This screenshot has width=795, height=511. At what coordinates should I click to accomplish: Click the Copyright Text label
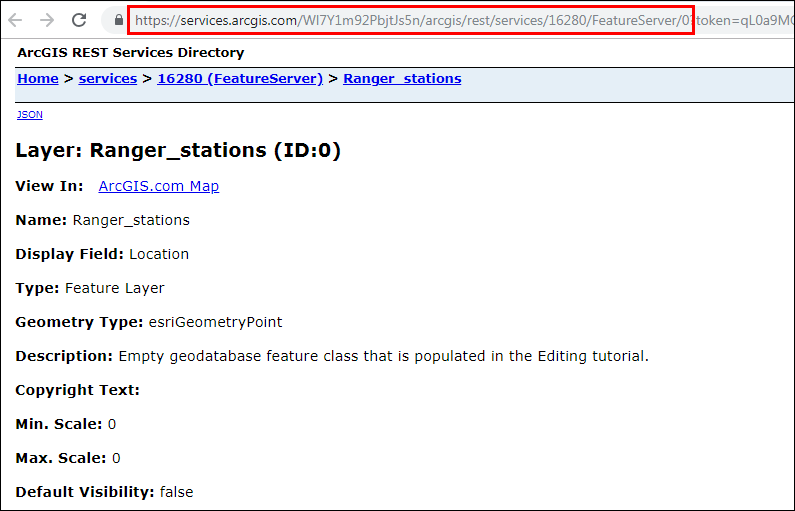coord(78,390)
